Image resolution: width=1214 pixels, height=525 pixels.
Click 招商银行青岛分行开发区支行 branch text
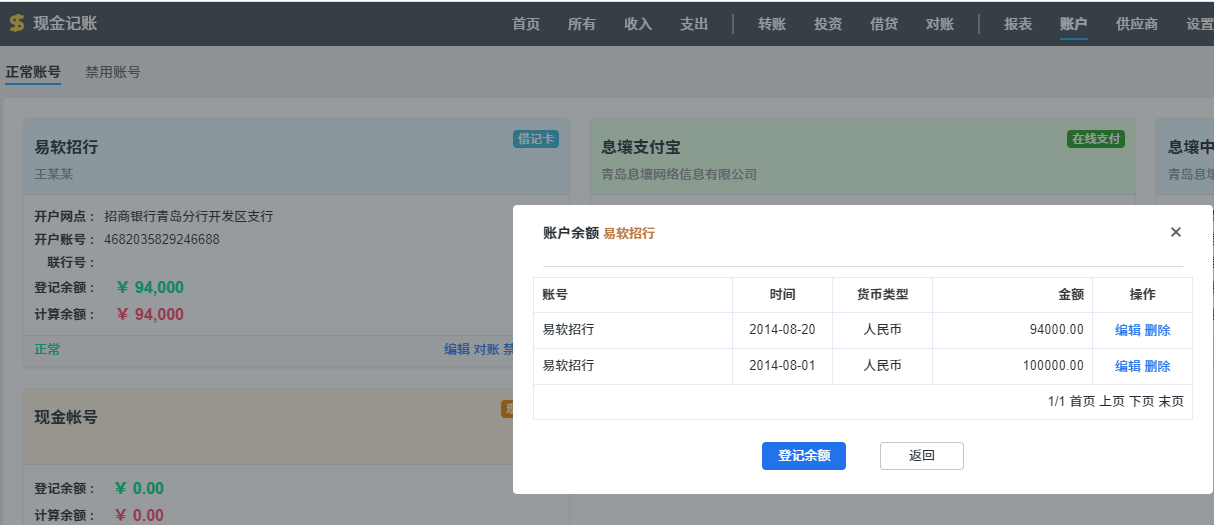[188, 216]
